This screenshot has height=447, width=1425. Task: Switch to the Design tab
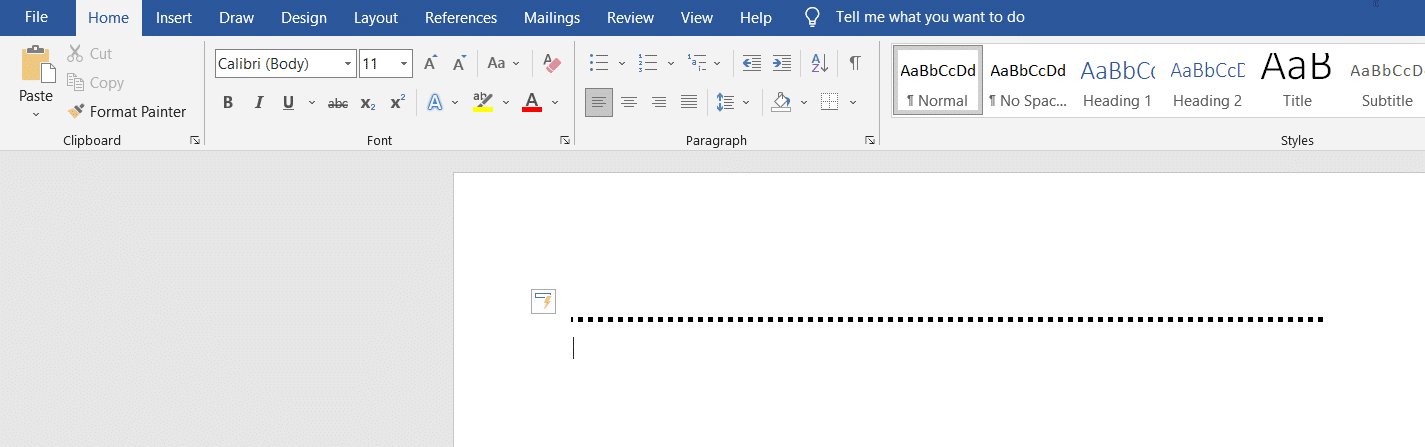point(303,17)
